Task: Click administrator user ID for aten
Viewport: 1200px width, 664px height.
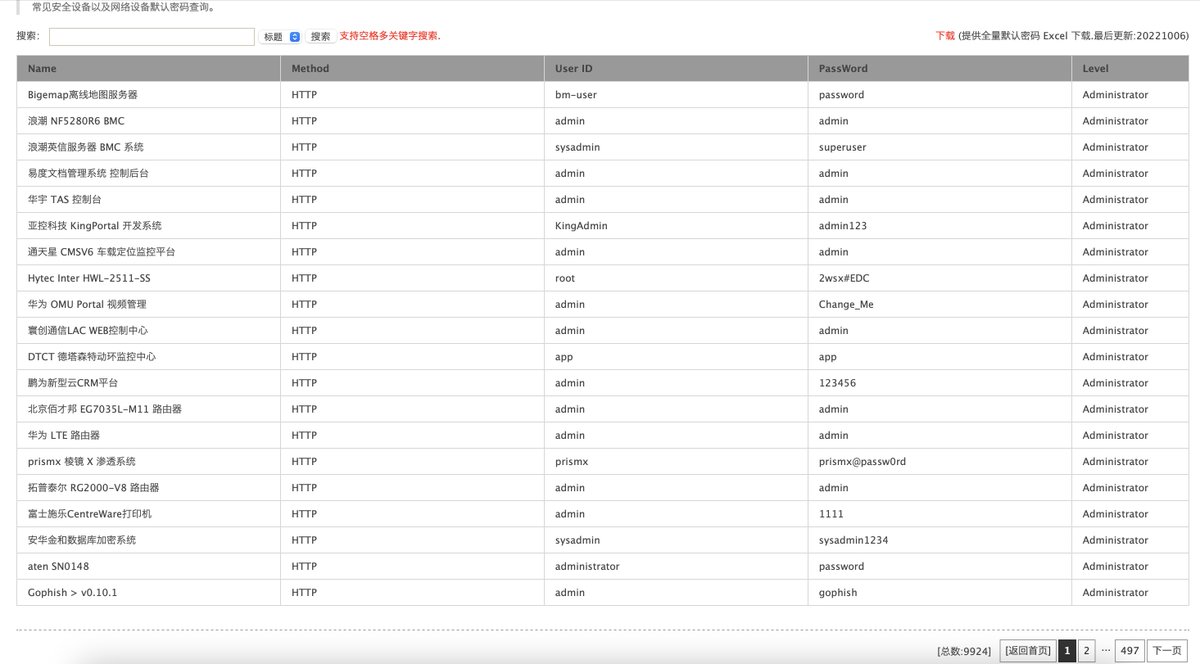Action: click(587, 566)
